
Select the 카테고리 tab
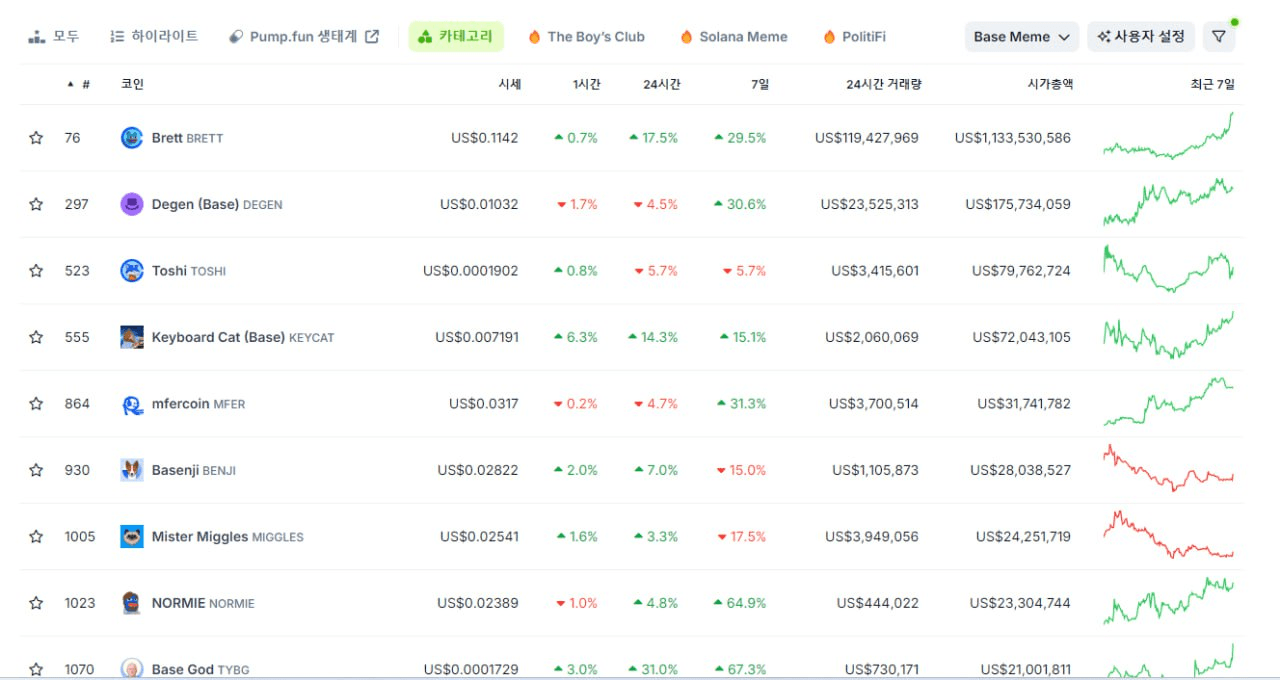[456, 37]
